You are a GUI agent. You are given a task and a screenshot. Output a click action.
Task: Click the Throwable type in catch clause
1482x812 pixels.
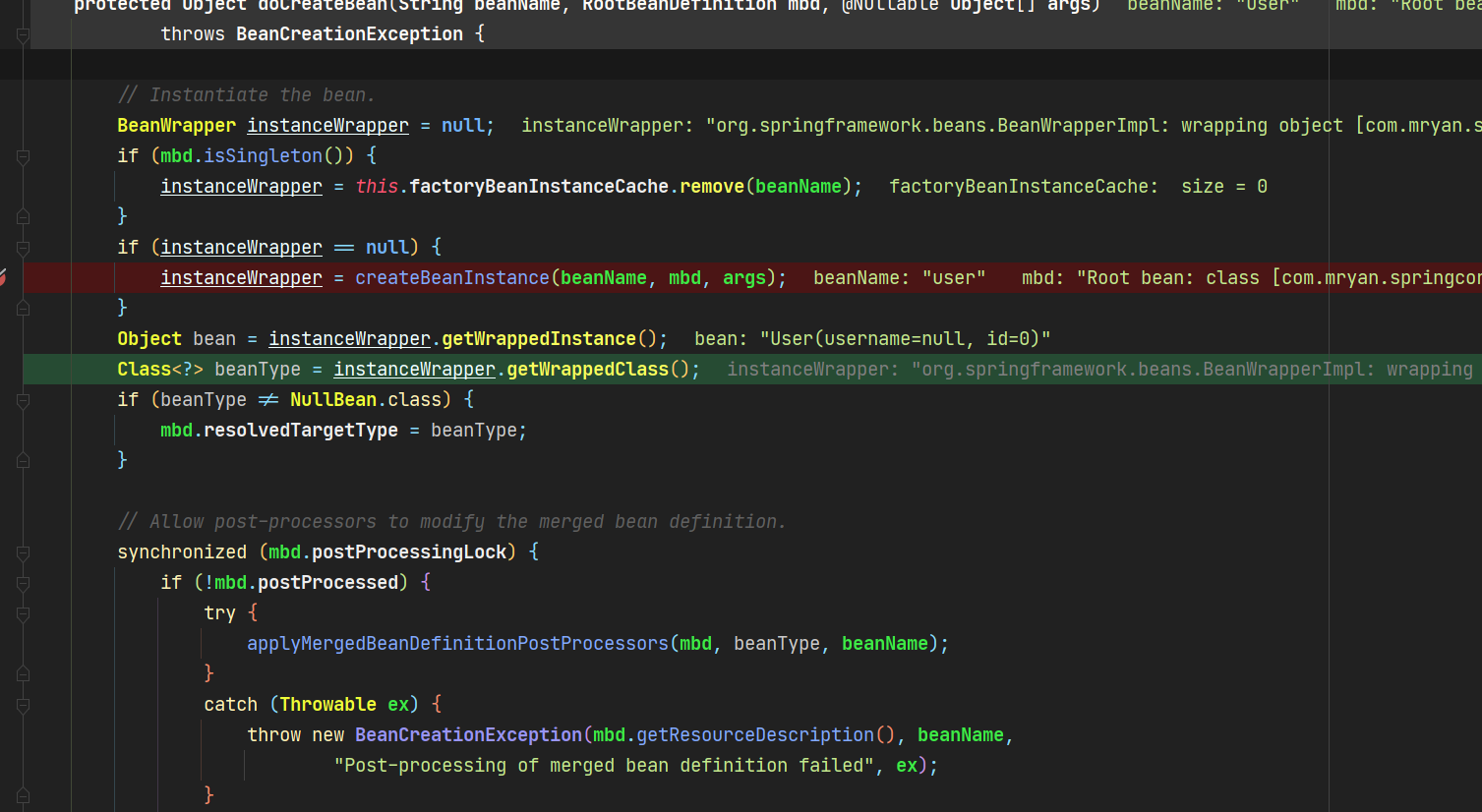click(327, 705)
